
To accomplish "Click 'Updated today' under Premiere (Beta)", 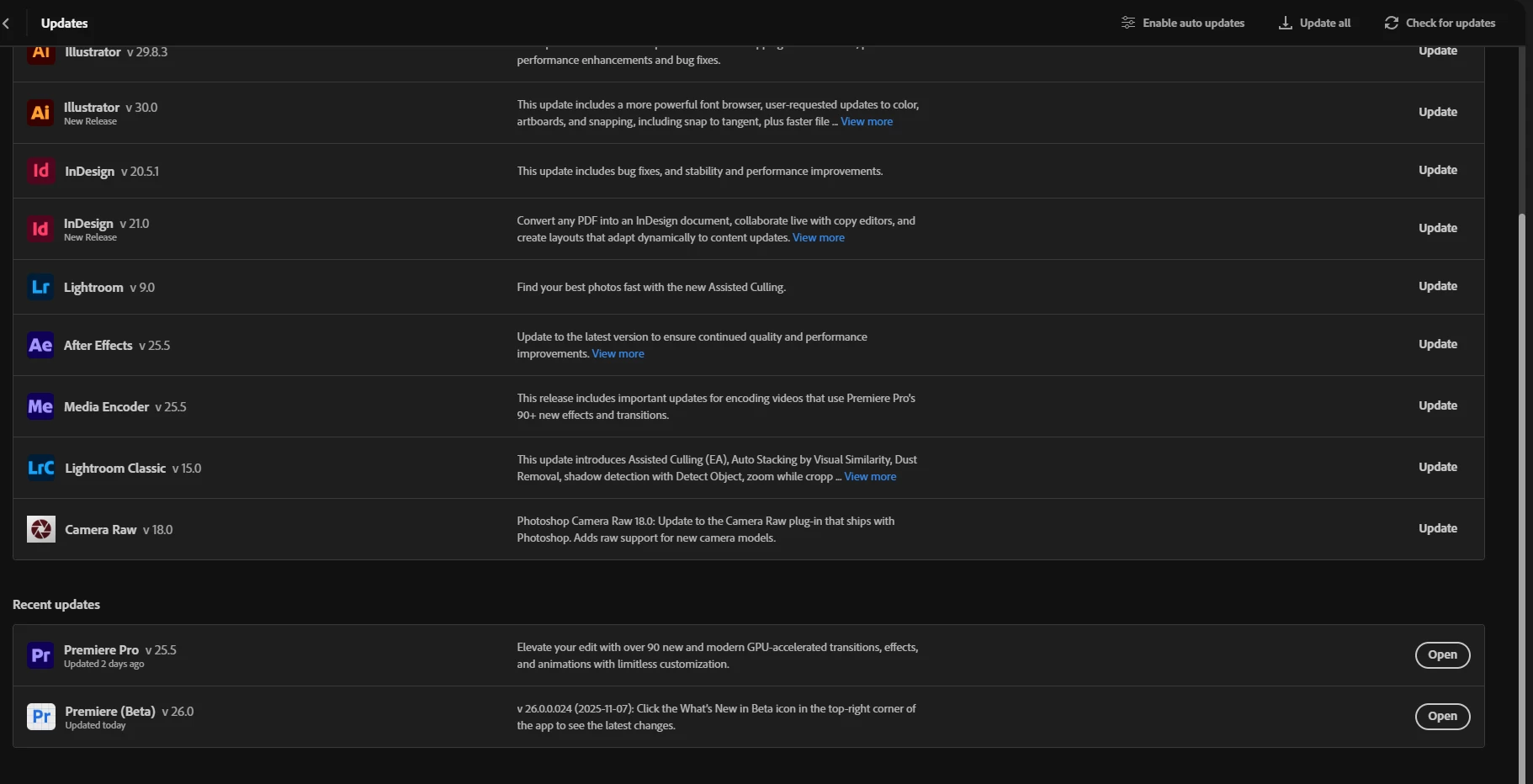I will [95, 726].
